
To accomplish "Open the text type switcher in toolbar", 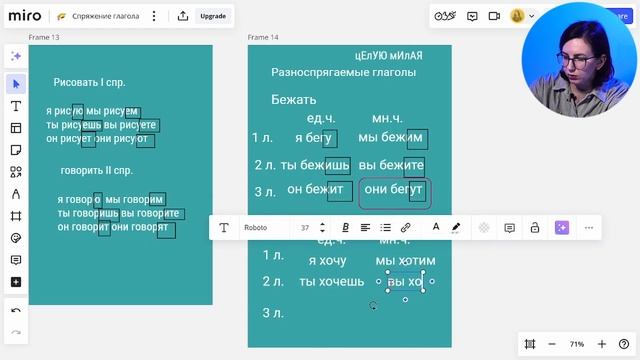I will click(224, 228).
